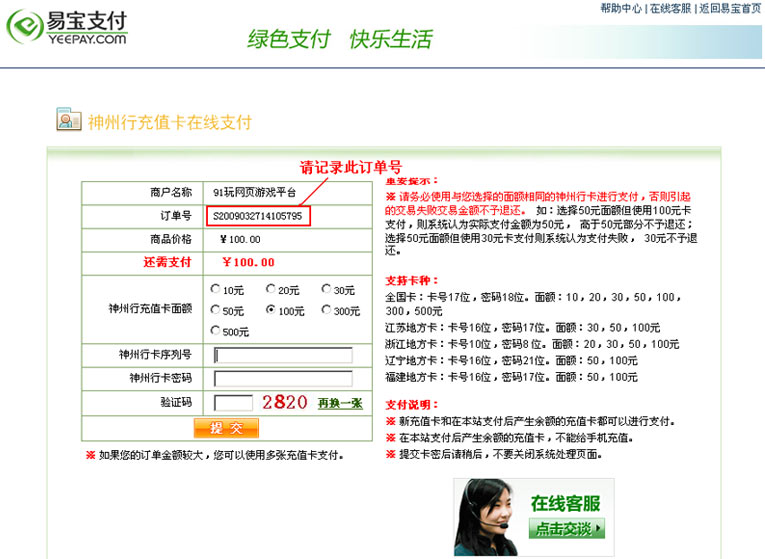Refresh captcha via 再换一张 link
765x559 pixels.
340,403
